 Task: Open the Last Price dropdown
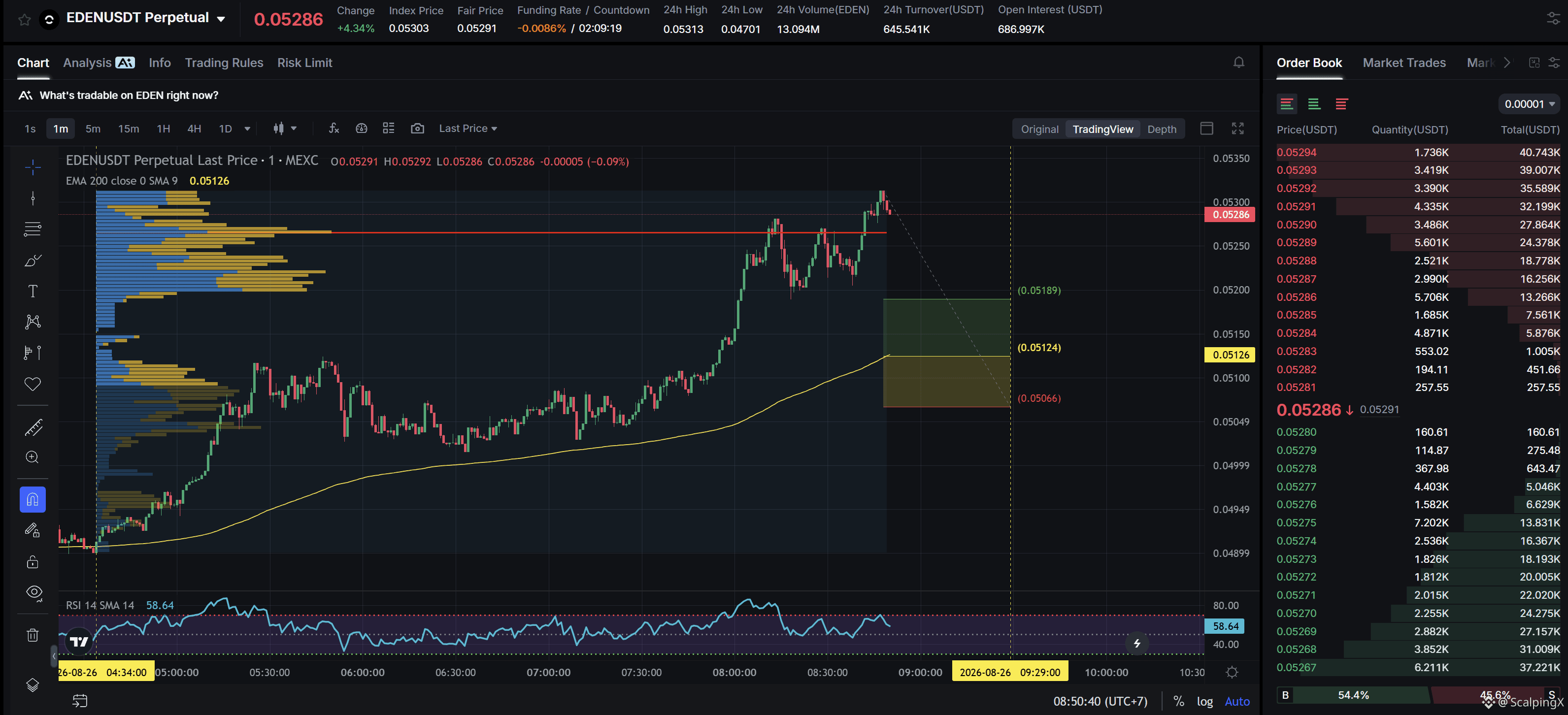click(468, 129)
